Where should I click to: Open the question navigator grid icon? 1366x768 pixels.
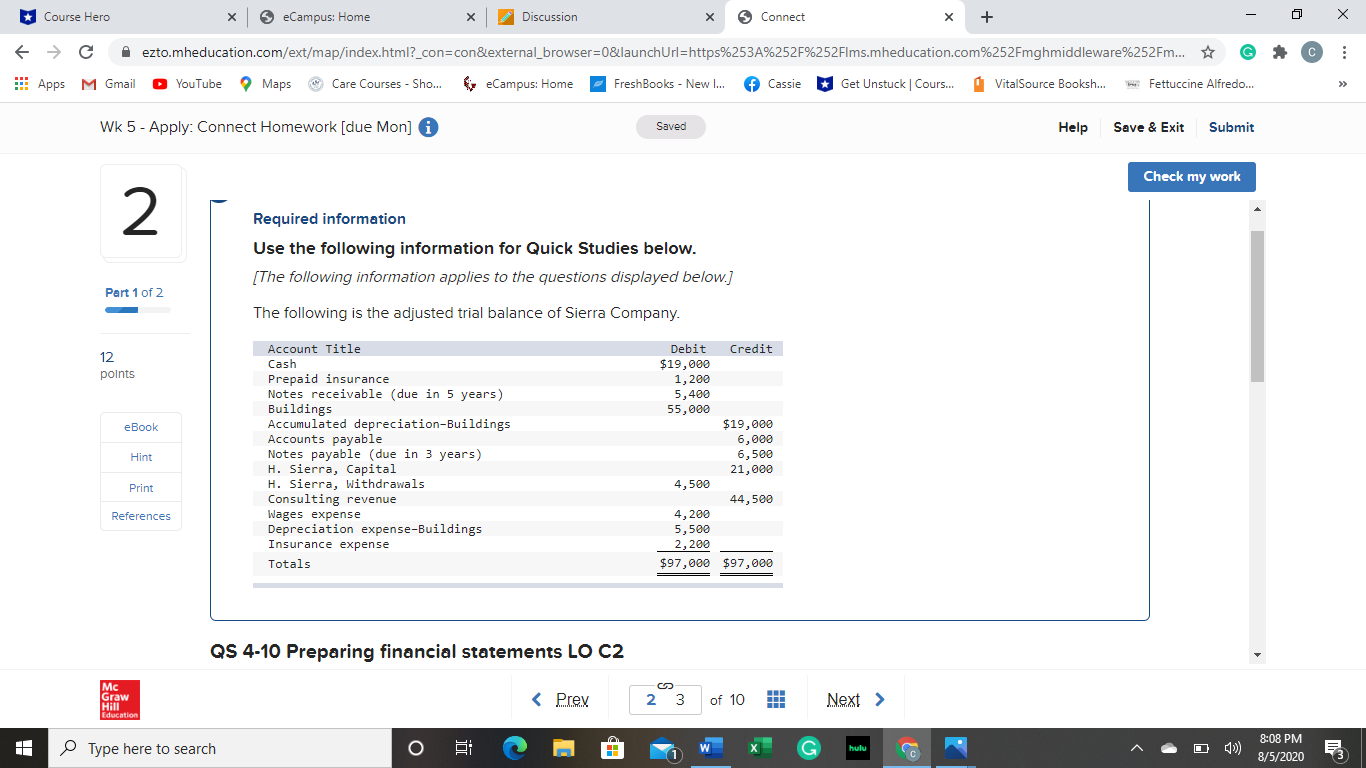click(x=776, y=699)
